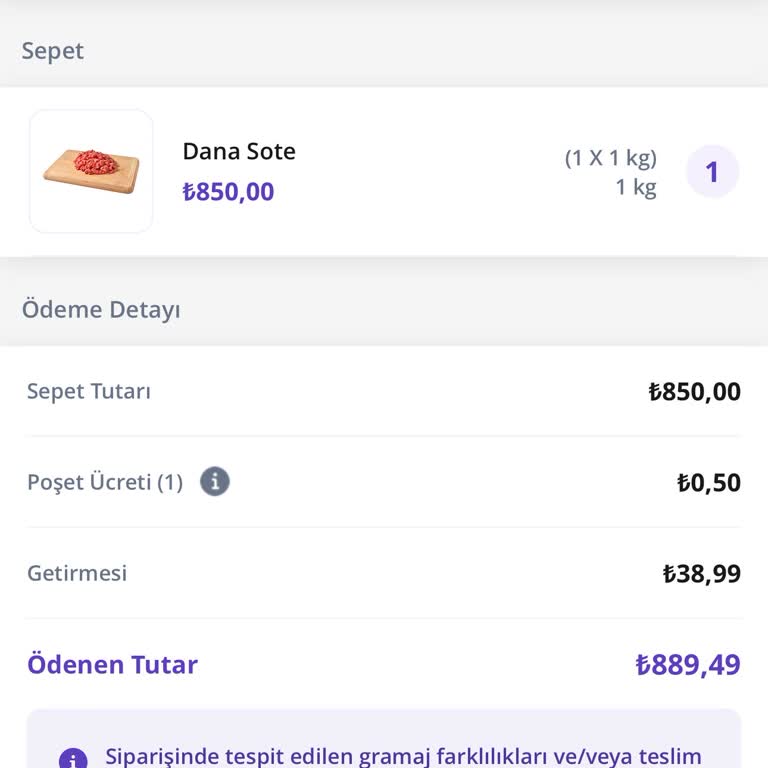
Task: Click the 1 kg weight text
Action: (636, 188)
